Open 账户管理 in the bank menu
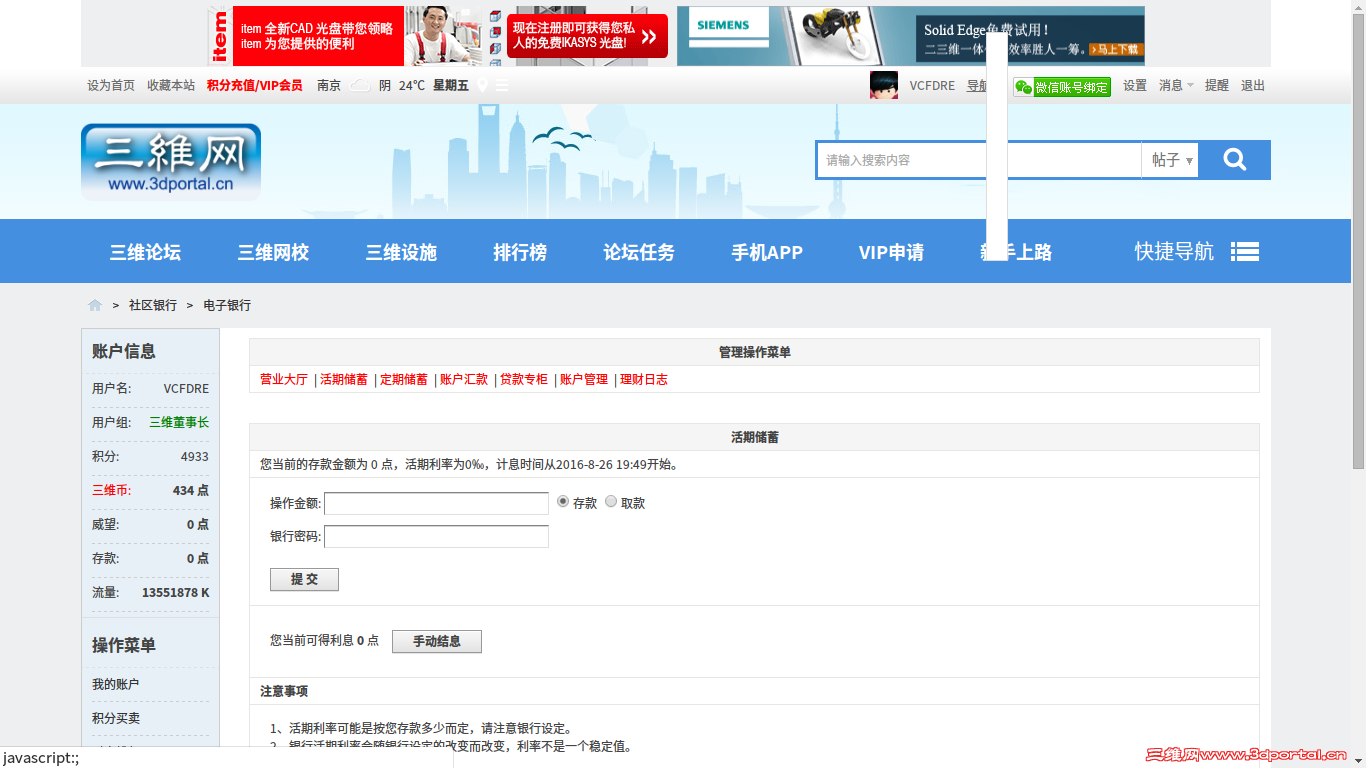 [x=584, y=380]
